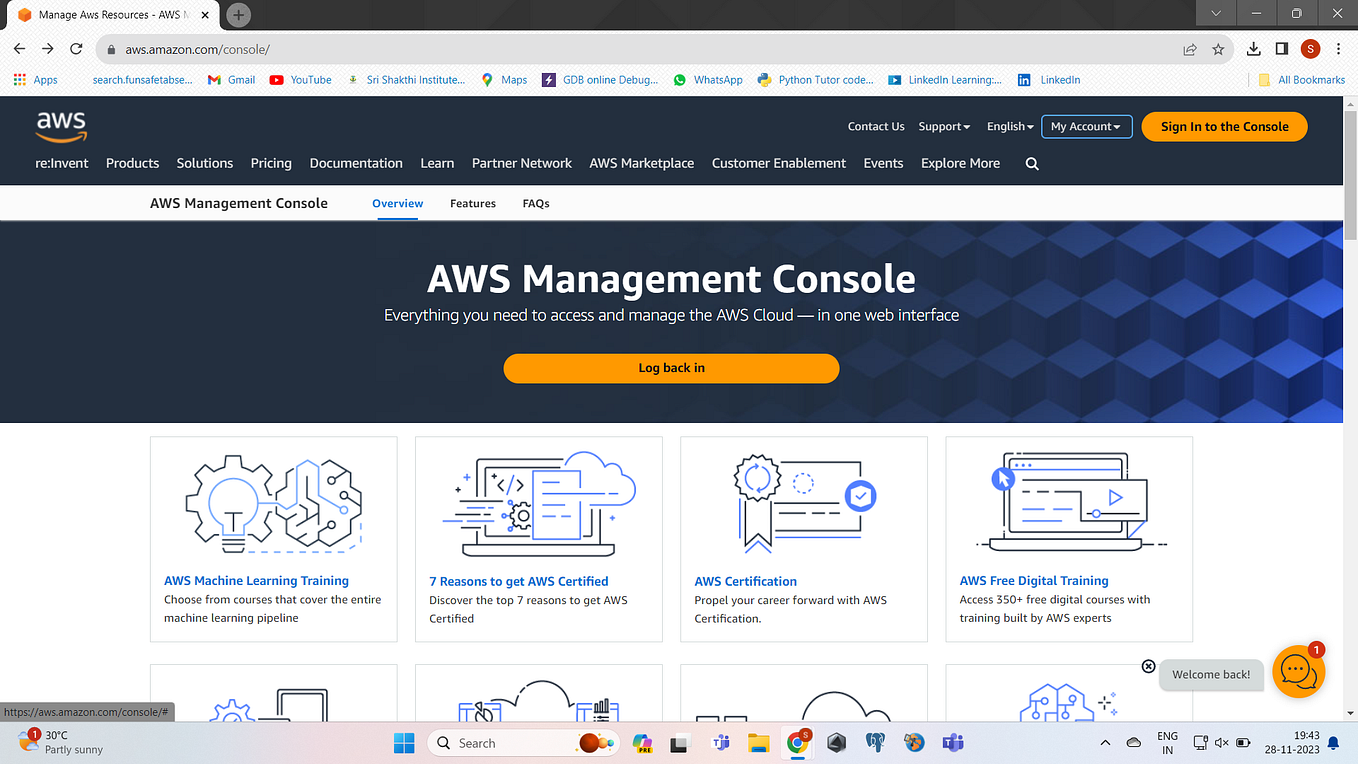Open the chat support bubble
The image size is (1358, 764).
(x=1298, y=672)
